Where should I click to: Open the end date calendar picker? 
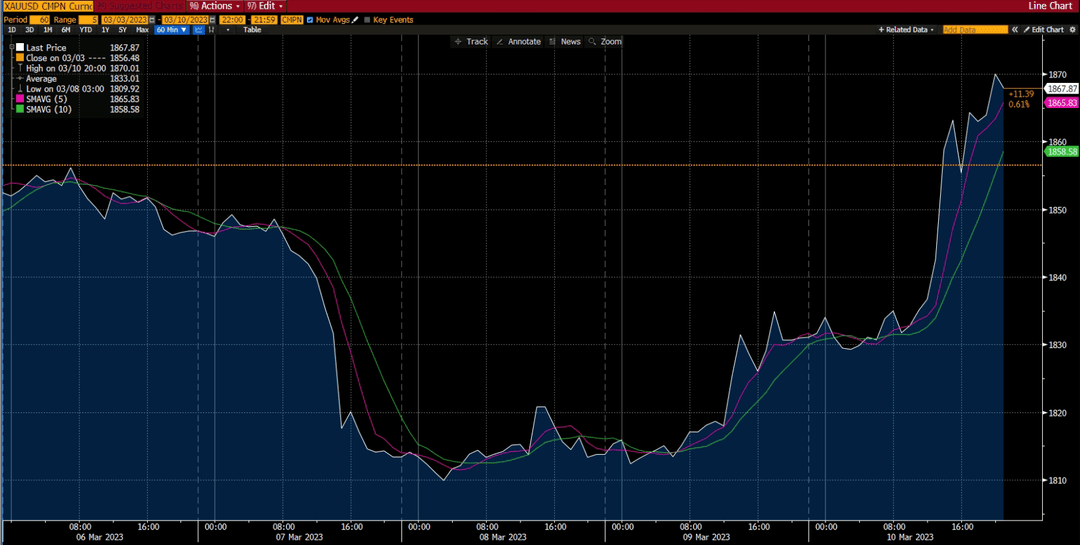(x=212, y=20)
